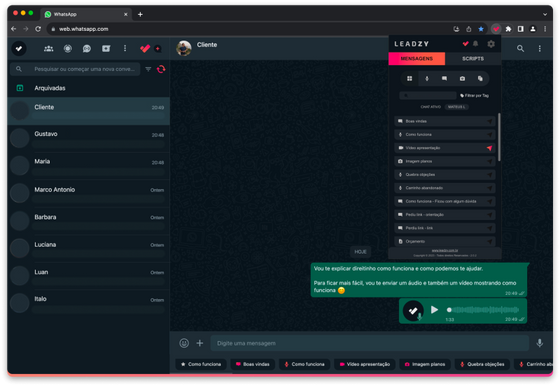Screen dimensions: 560x386
Task: Send Boas vindas with its arrow icon
Action: pyautogui.click(x=490, y=121)
